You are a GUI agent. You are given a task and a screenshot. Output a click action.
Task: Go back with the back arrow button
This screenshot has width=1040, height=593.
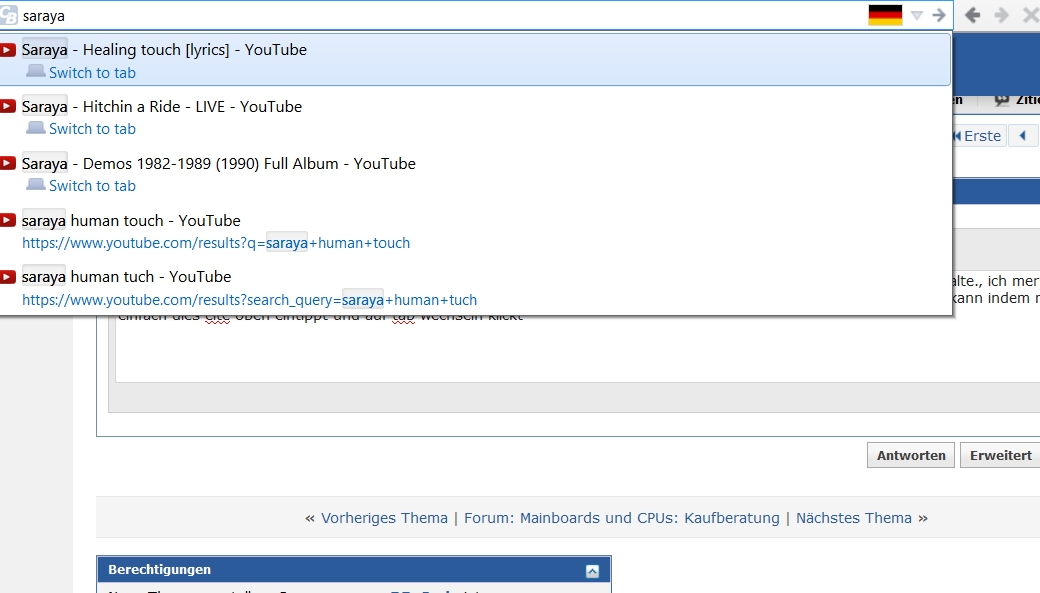[972, 15]
